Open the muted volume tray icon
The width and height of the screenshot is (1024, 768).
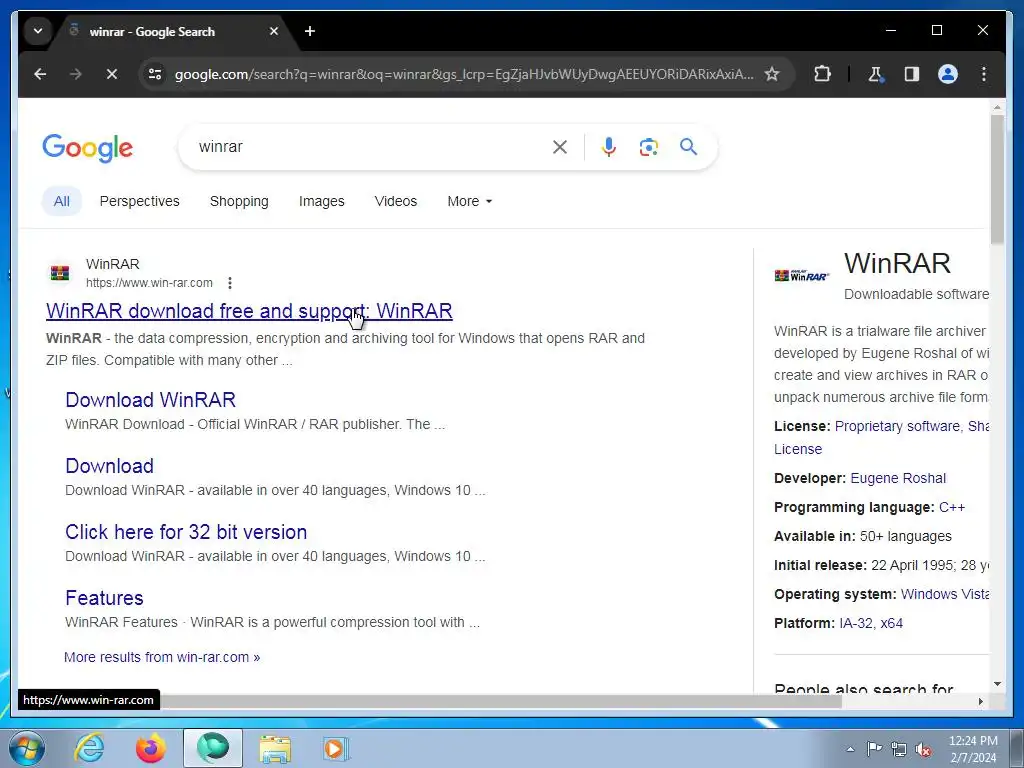coord(923,749)
